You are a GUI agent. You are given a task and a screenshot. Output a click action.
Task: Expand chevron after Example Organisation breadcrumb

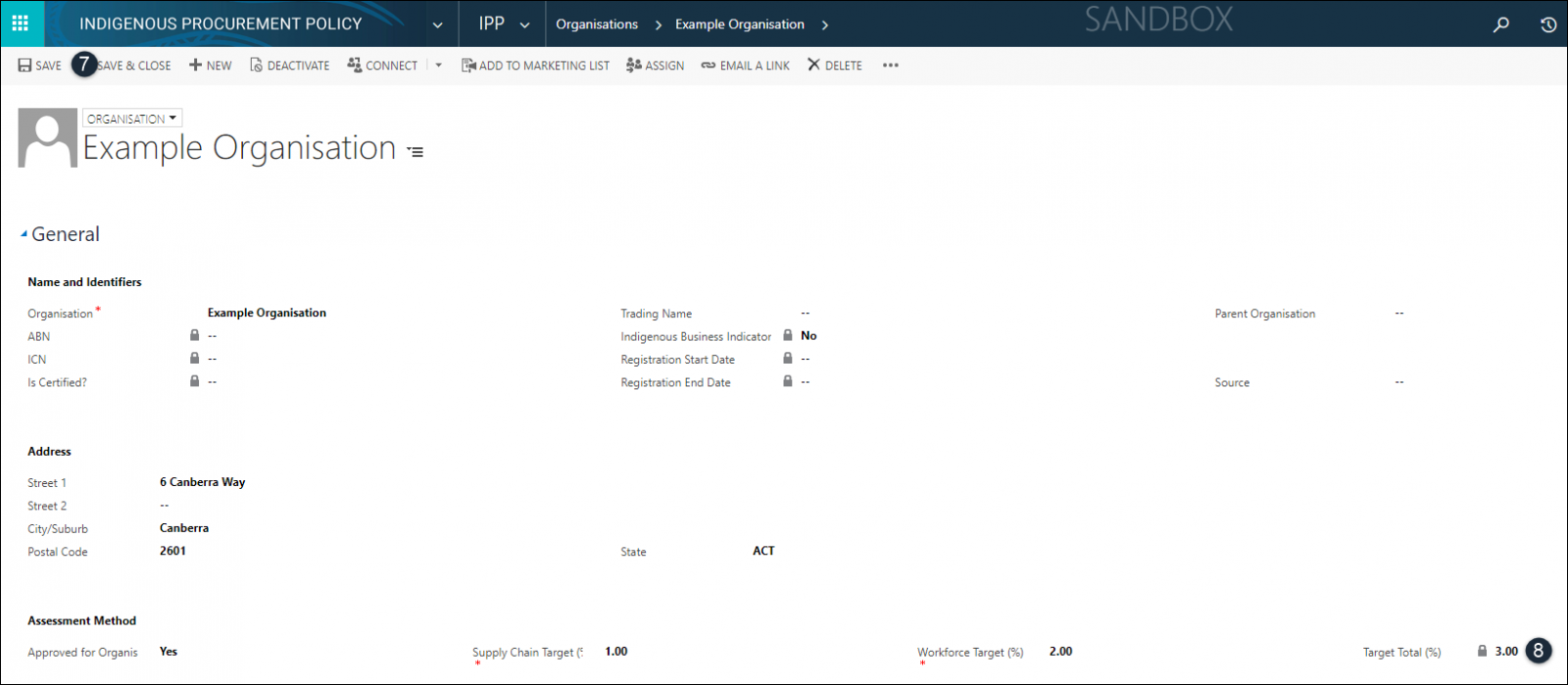(824, 24)
